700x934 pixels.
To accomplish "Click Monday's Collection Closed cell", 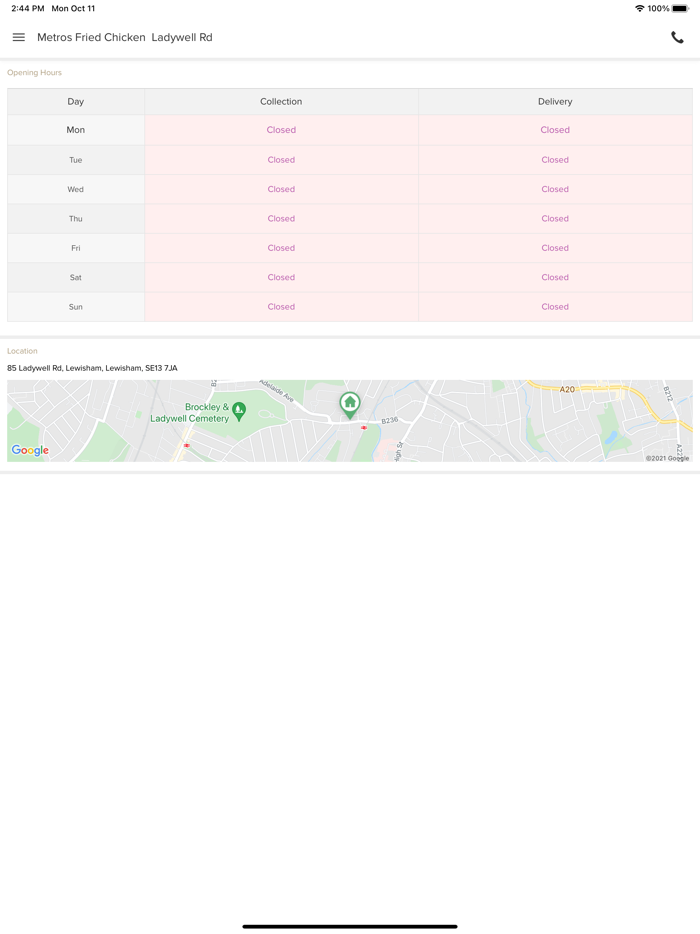I will click(x=281, y=130).
